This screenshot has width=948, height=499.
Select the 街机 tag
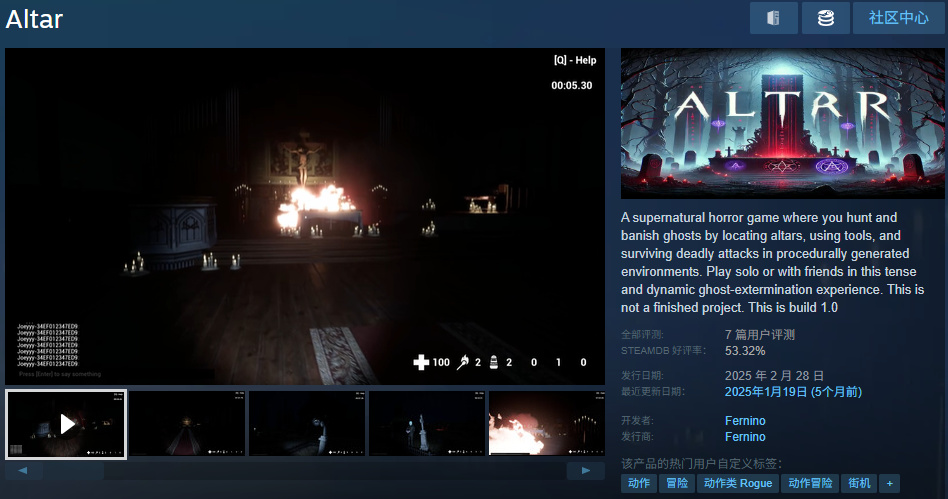[859, 483]
